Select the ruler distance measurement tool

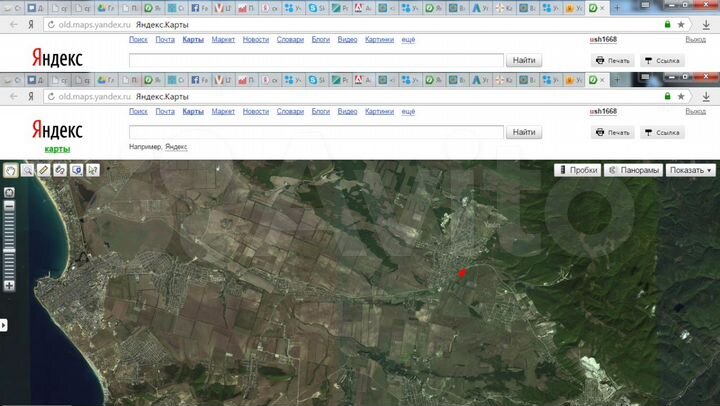click(43, 170)
